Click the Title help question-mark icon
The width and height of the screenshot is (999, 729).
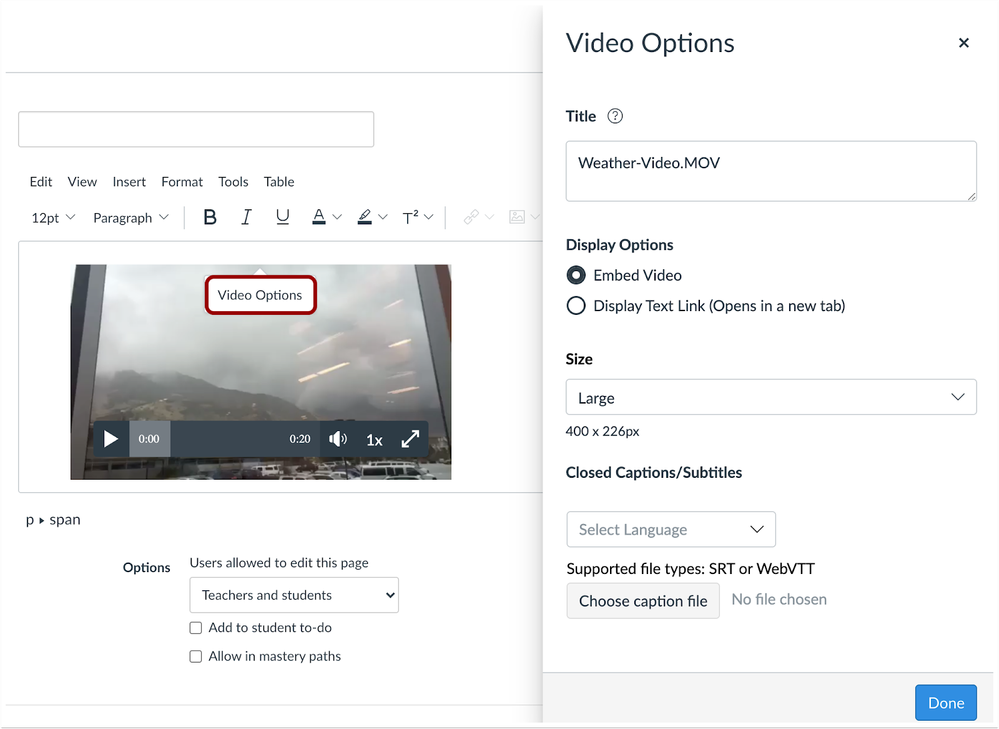click(x=615, y=116)
